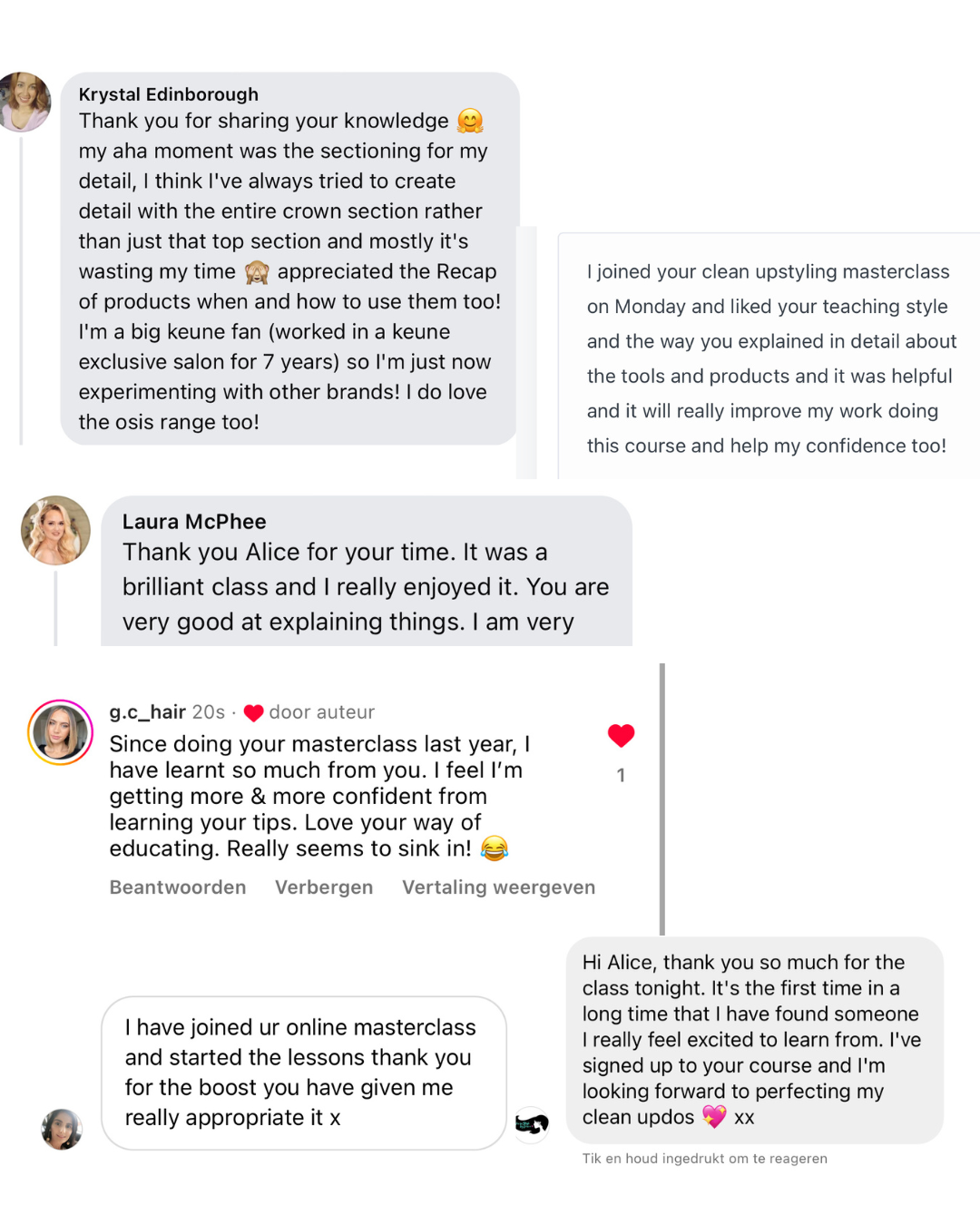The width and height of the screenshot is (980, 1225).
Task: Select the "I have joined ur online masterclass" bubble
Action: click(303, 1073)
